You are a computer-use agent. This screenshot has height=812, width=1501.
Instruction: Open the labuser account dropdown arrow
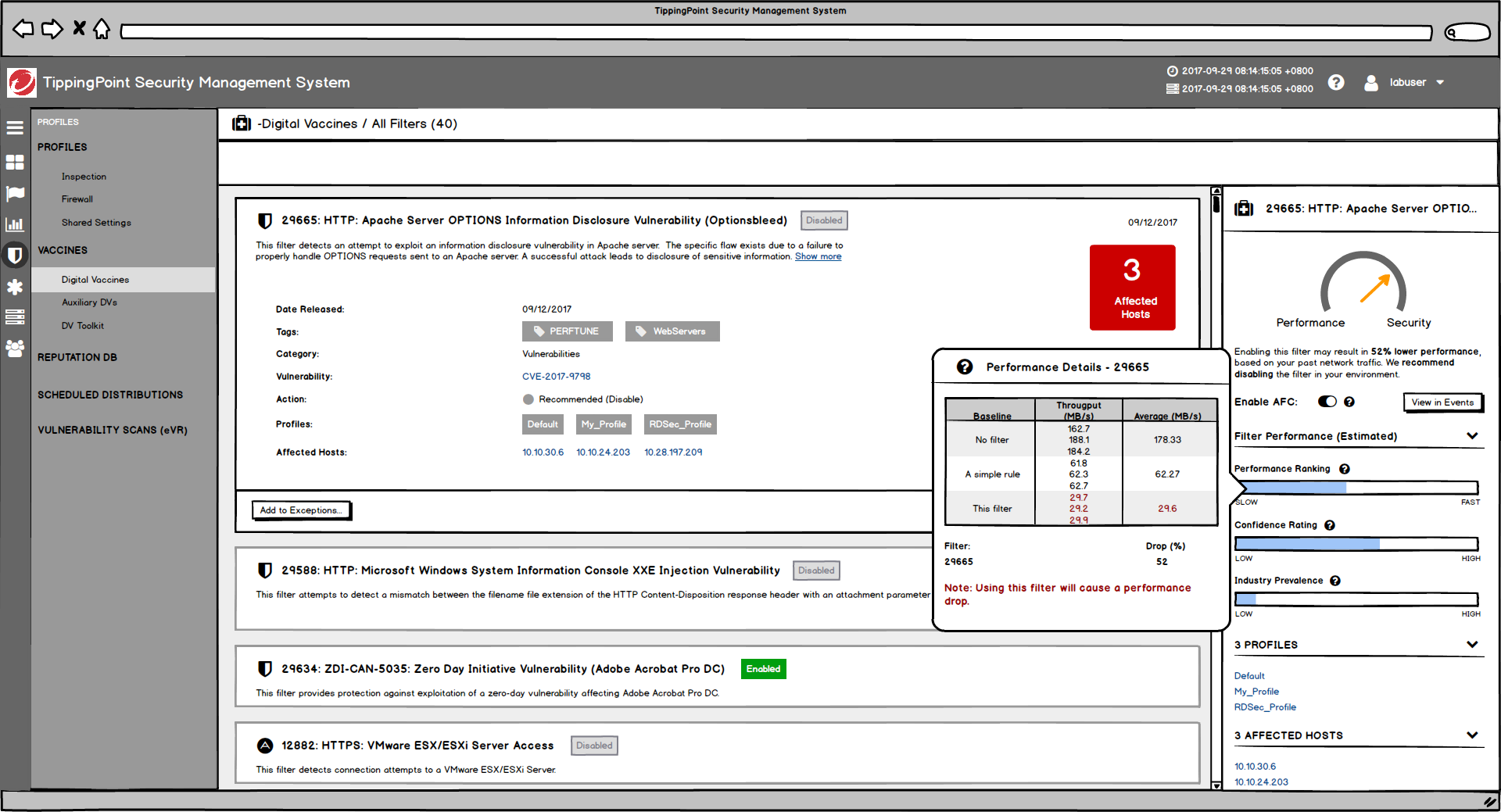[x=1440, y=82]
